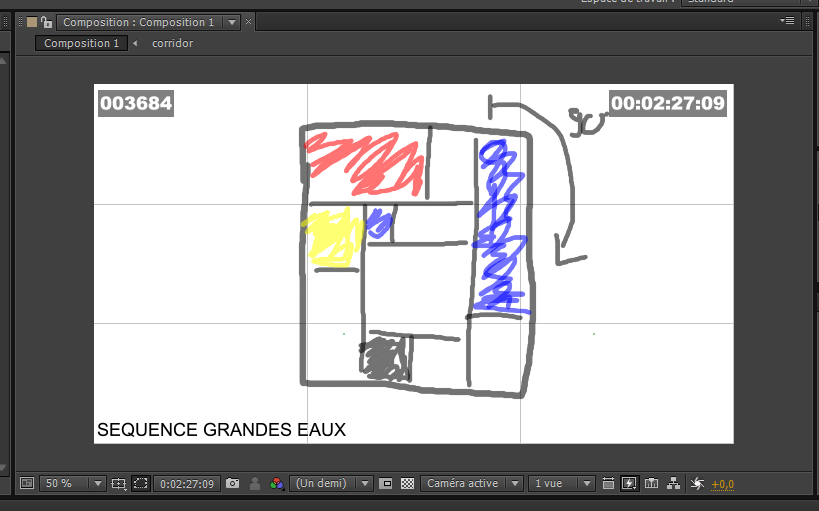Open grid and guide options
The height and width of the screenshot is (511, 819).
pyautogui.click(x=119, y=484)
